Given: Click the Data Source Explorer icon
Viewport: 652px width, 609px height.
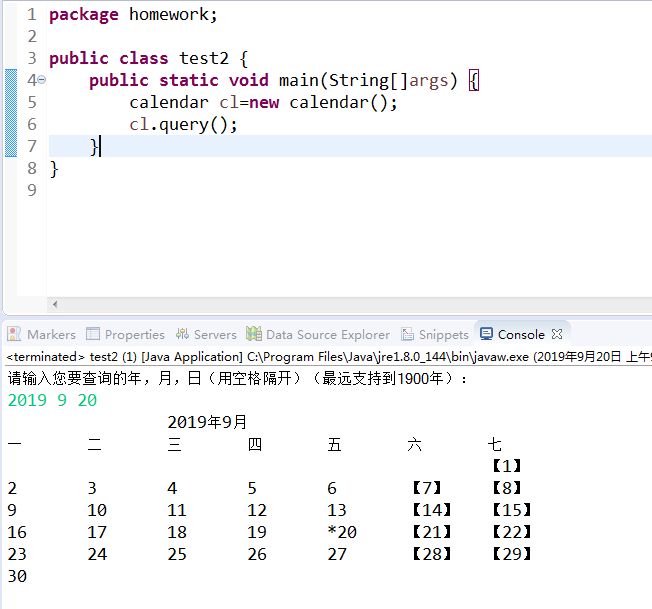Looking at the screenshot, I should (x=254, y=333).
